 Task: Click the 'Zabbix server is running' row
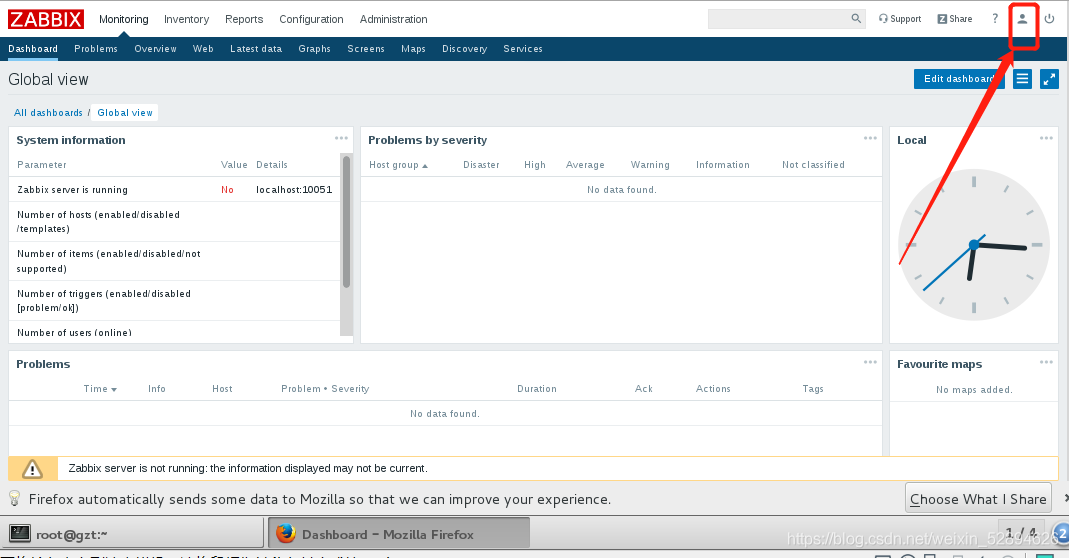click(x=175, y=190)
